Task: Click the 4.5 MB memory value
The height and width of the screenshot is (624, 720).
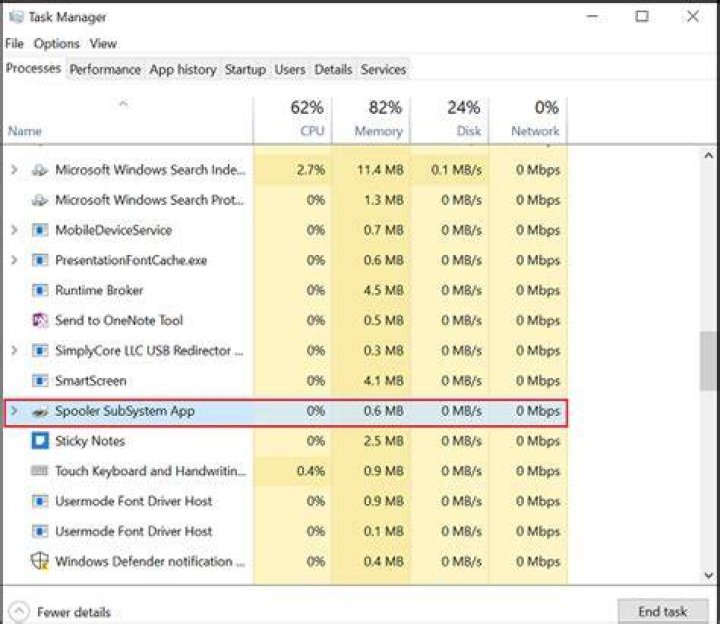Action: tap(384, 290)
